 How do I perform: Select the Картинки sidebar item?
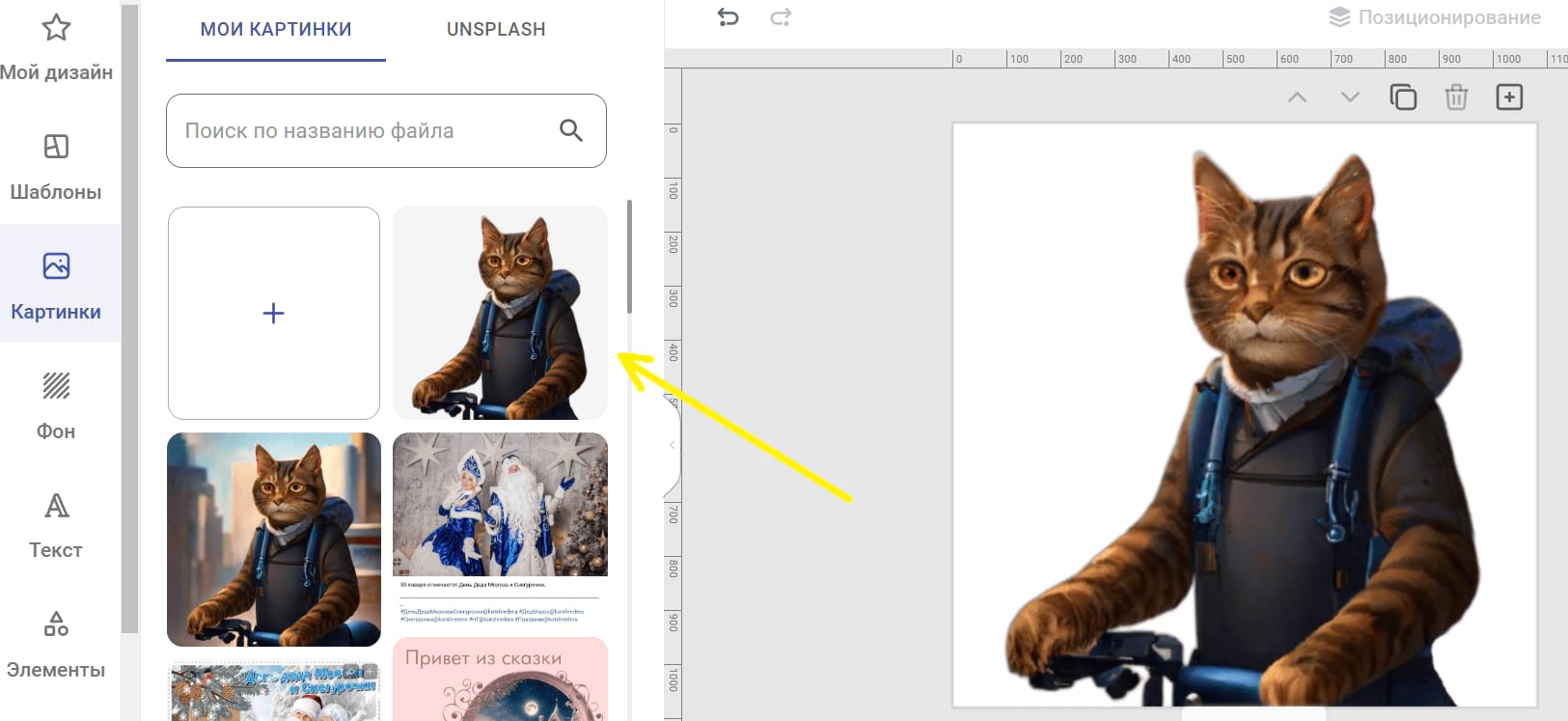click(56, 284)
